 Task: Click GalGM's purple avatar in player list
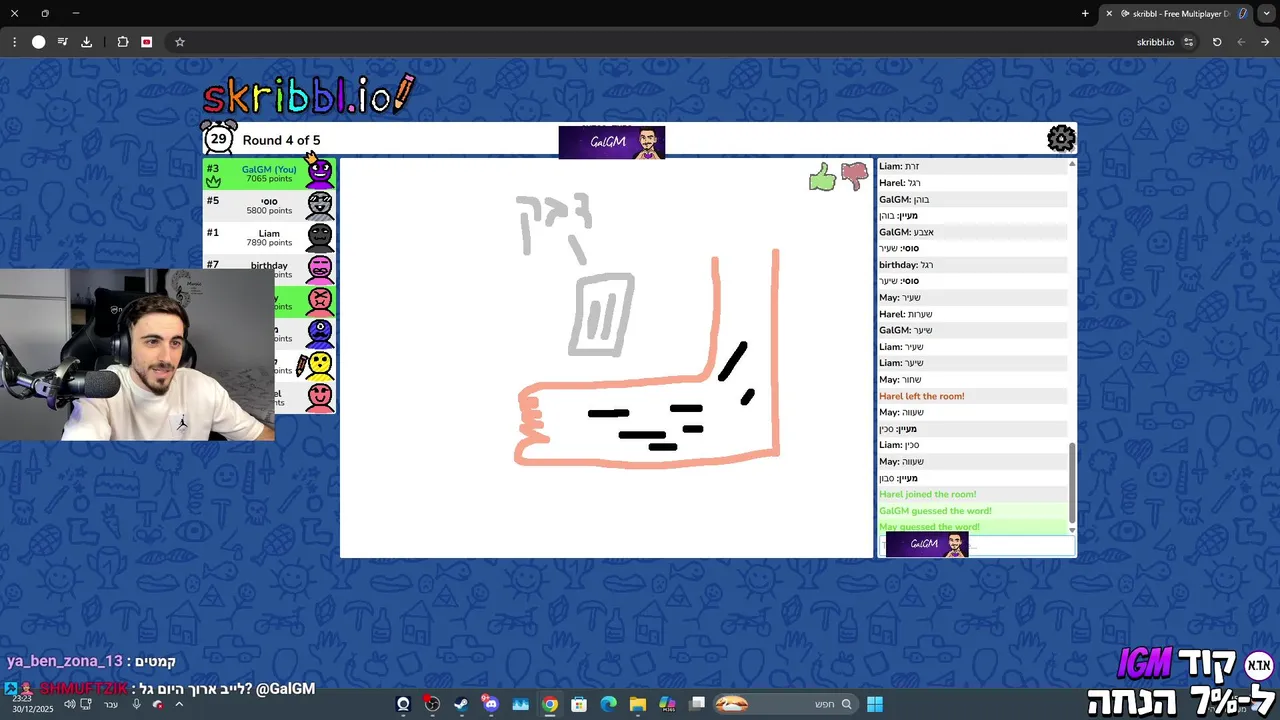(x=319, y=172)
